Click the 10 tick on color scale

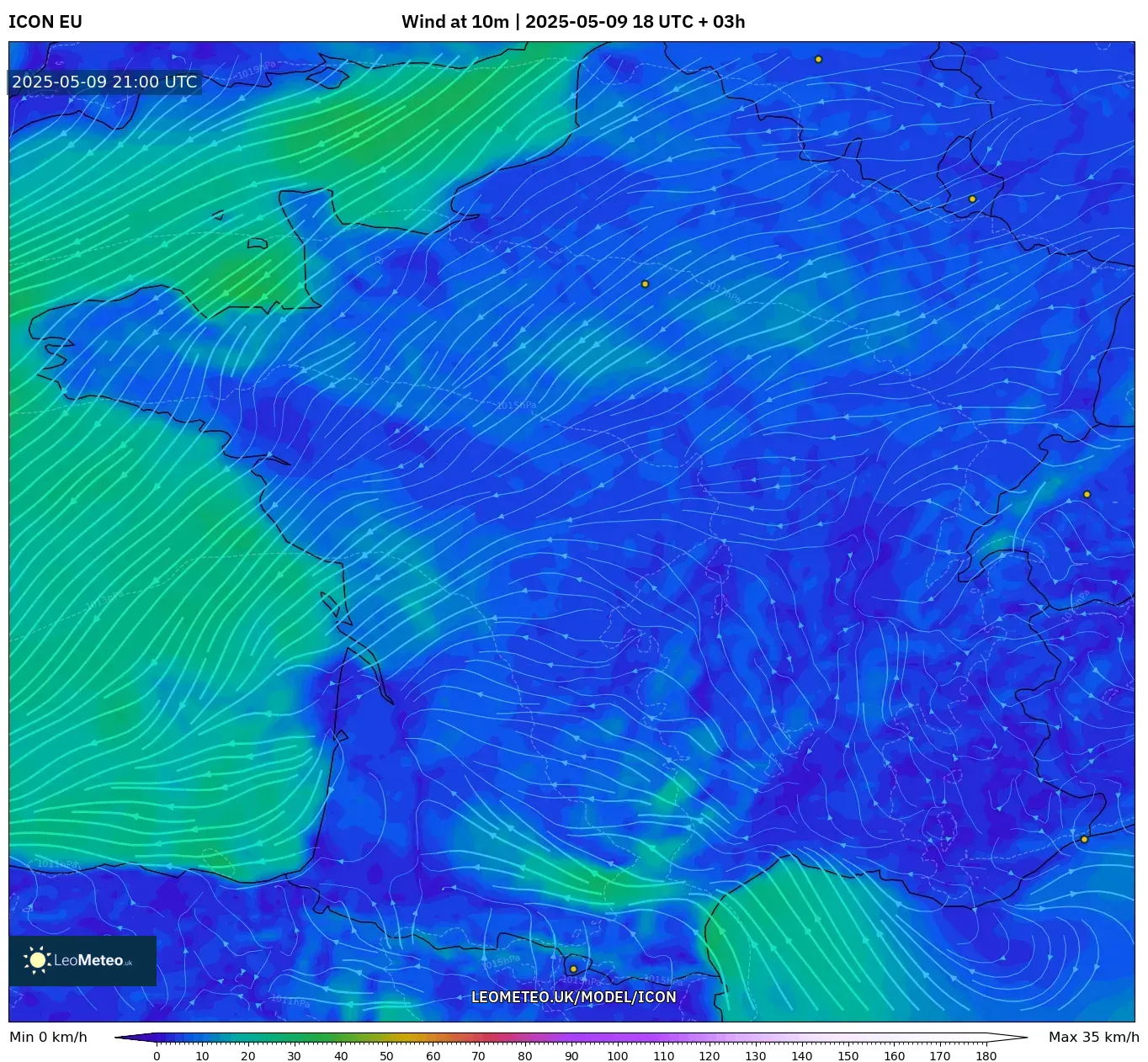pos(202,1056)
